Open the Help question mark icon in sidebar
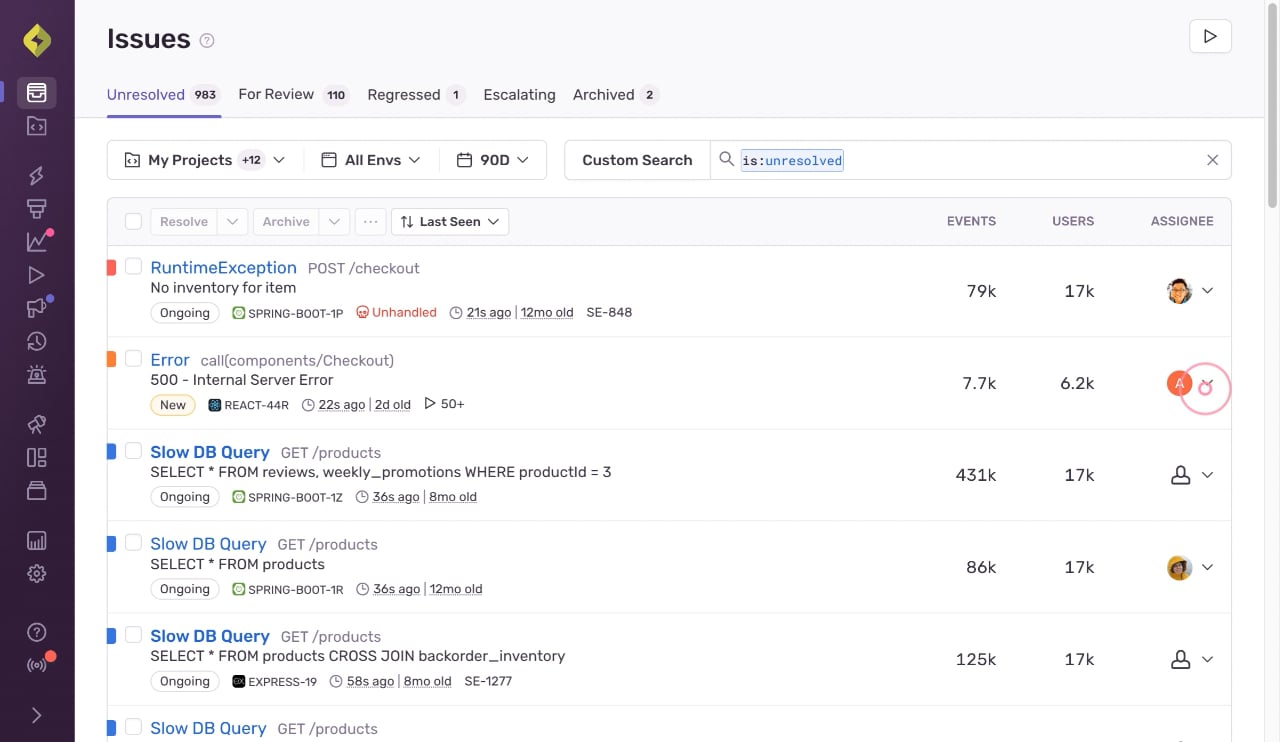The image size is (1280, 742). pos(37,632)
